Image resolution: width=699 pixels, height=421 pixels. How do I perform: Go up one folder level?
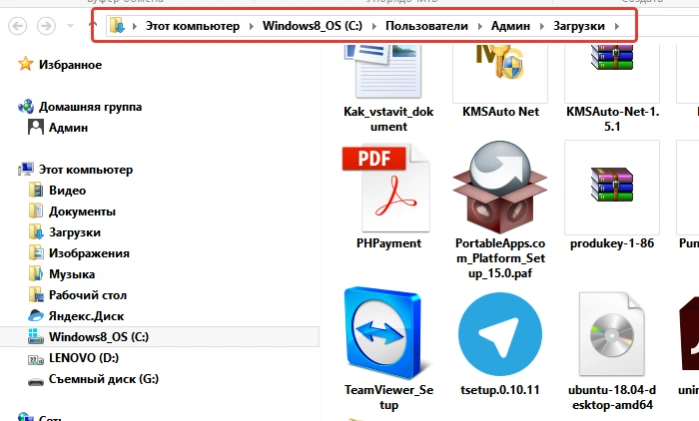click(x=93, y=25)
